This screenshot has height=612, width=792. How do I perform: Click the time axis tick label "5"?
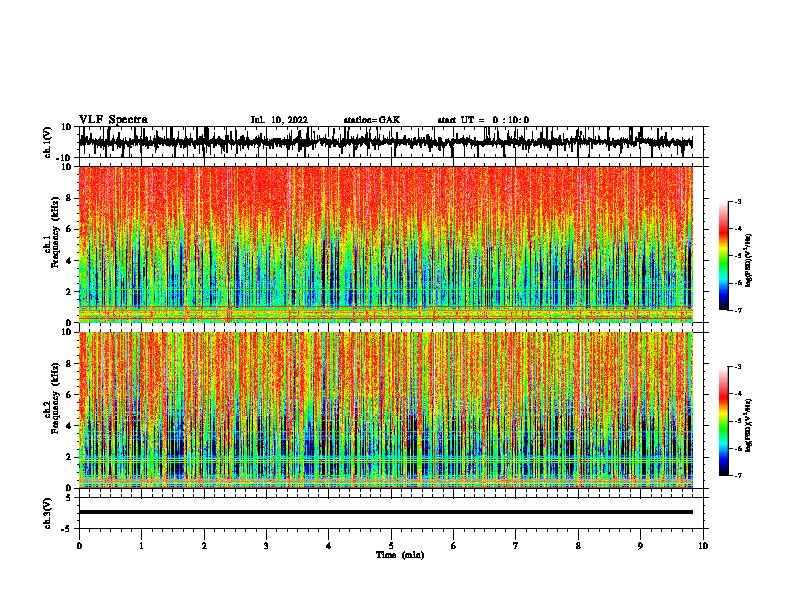pyautogui.click(x=391, y=546)
